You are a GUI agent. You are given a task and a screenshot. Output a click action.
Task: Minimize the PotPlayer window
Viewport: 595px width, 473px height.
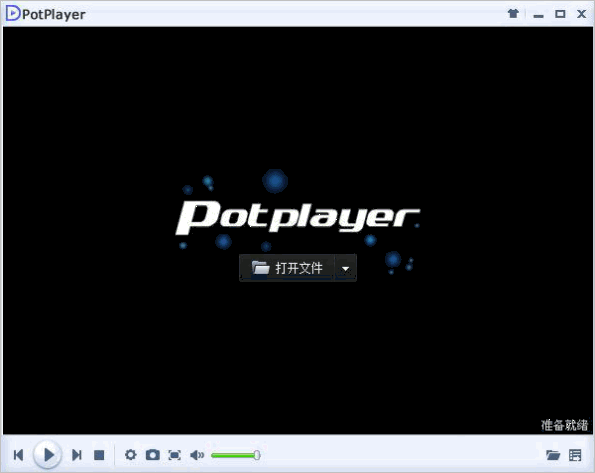pos(538,15)
